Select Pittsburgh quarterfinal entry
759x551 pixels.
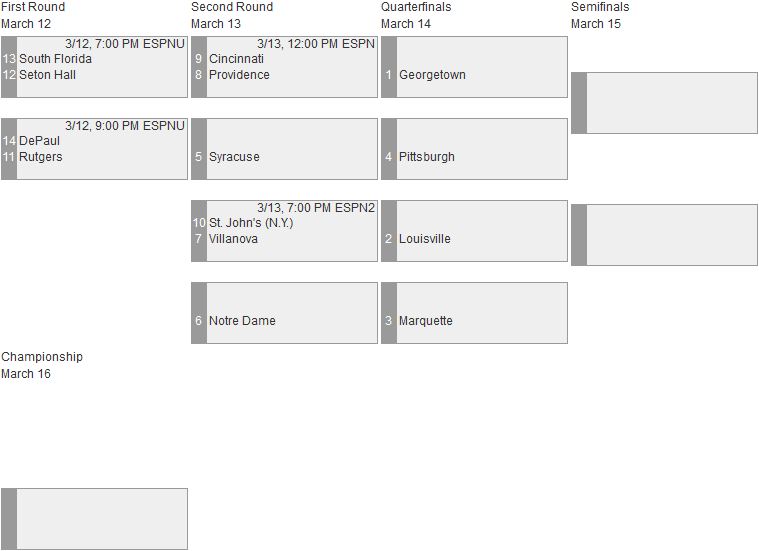(x=426, y=156)
